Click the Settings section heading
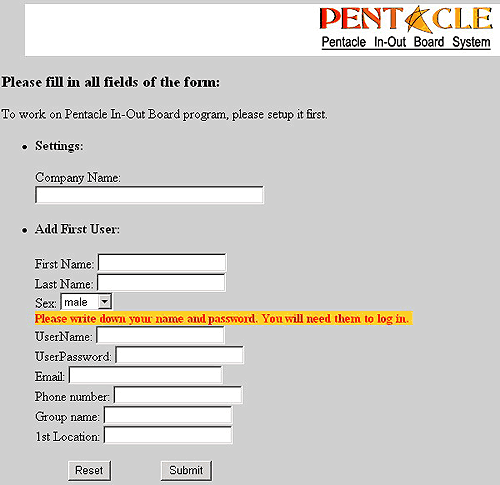The image size is (500, 485). coord(59,146)
